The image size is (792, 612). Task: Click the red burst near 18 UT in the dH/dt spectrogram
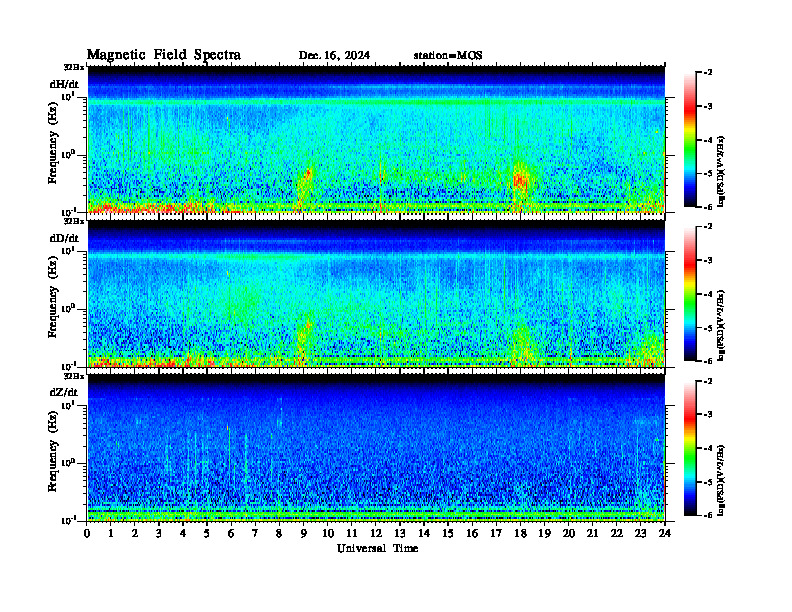pyautogui.click(x=520, y=180)
